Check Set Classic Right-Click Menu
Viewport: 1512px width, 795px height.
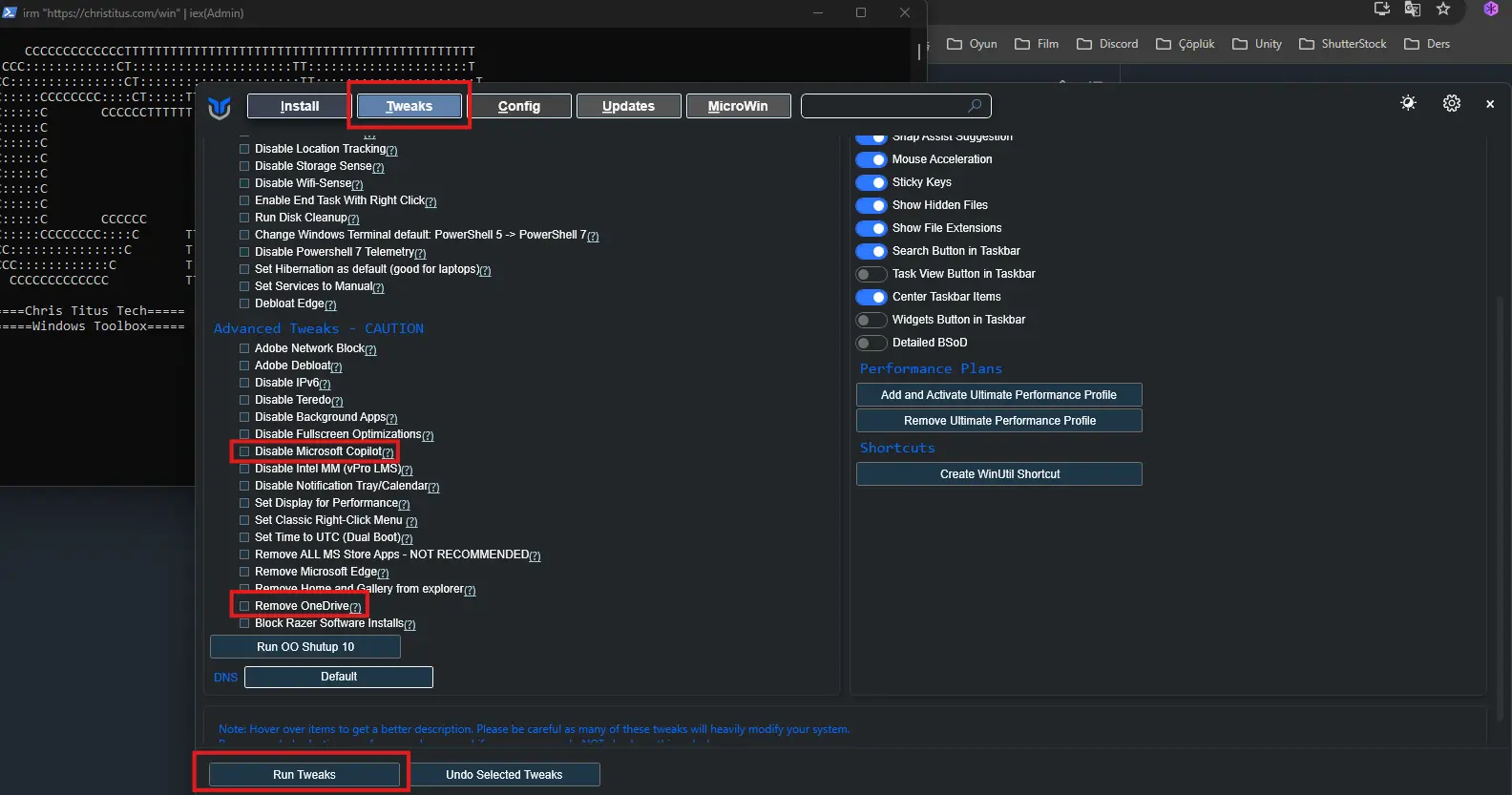point(244,520)
